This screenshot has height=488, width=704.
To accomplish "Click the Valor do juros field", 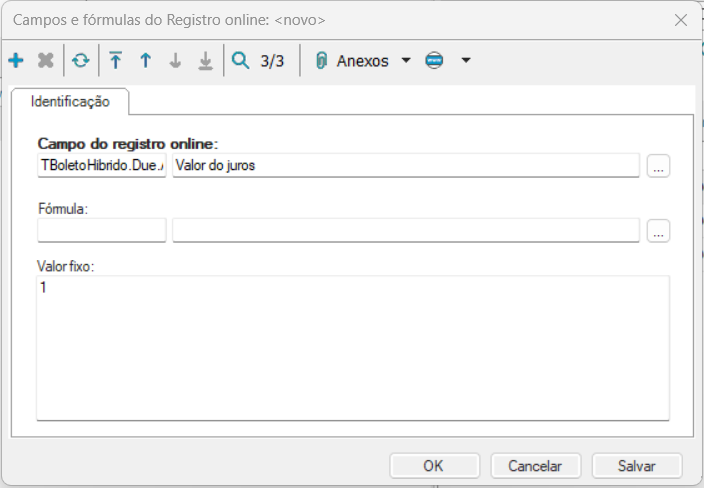I will [406, 165].
